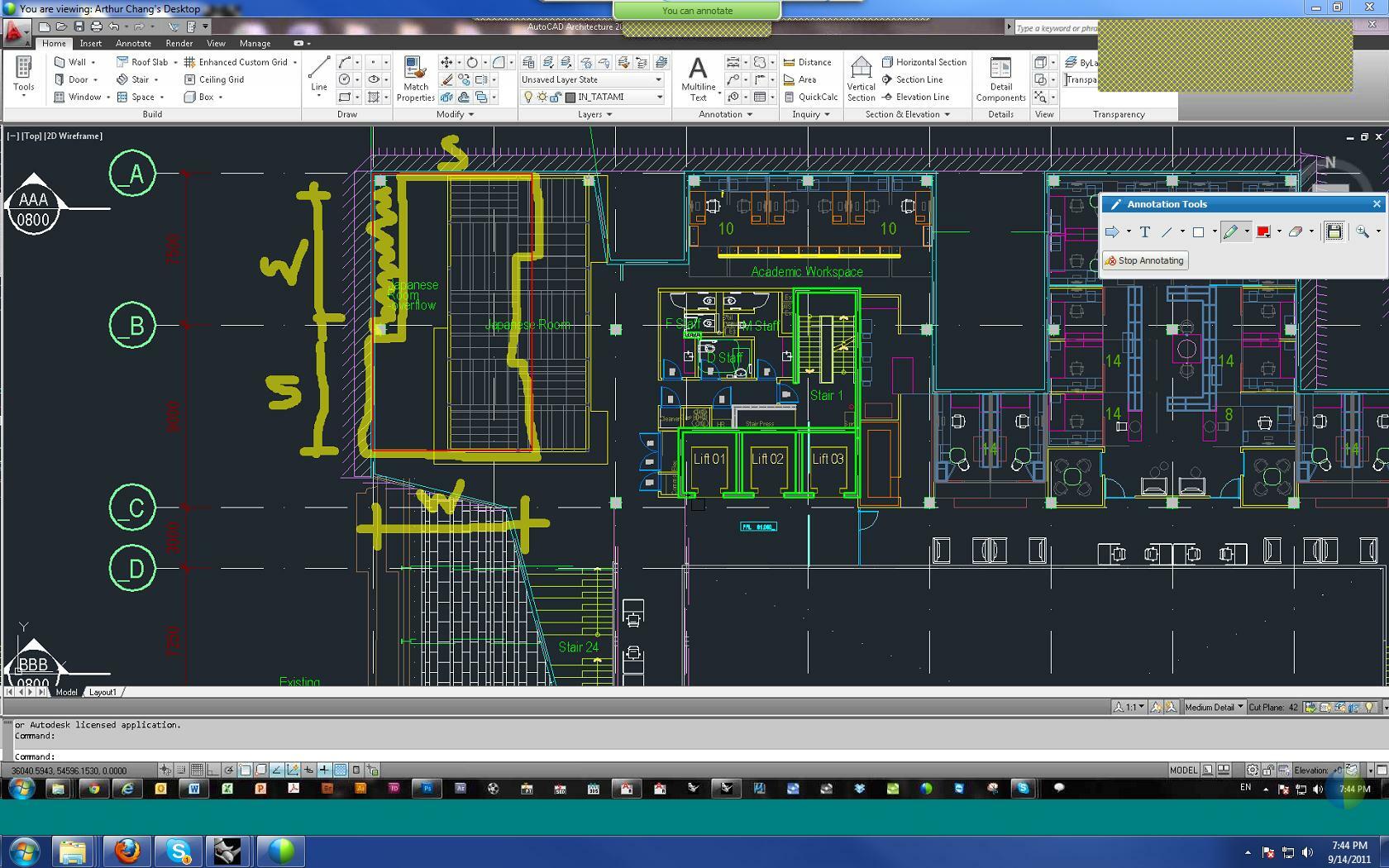Toggle grid display in status bar
The image size is (1389, 868).
click(x=197, y=770)
